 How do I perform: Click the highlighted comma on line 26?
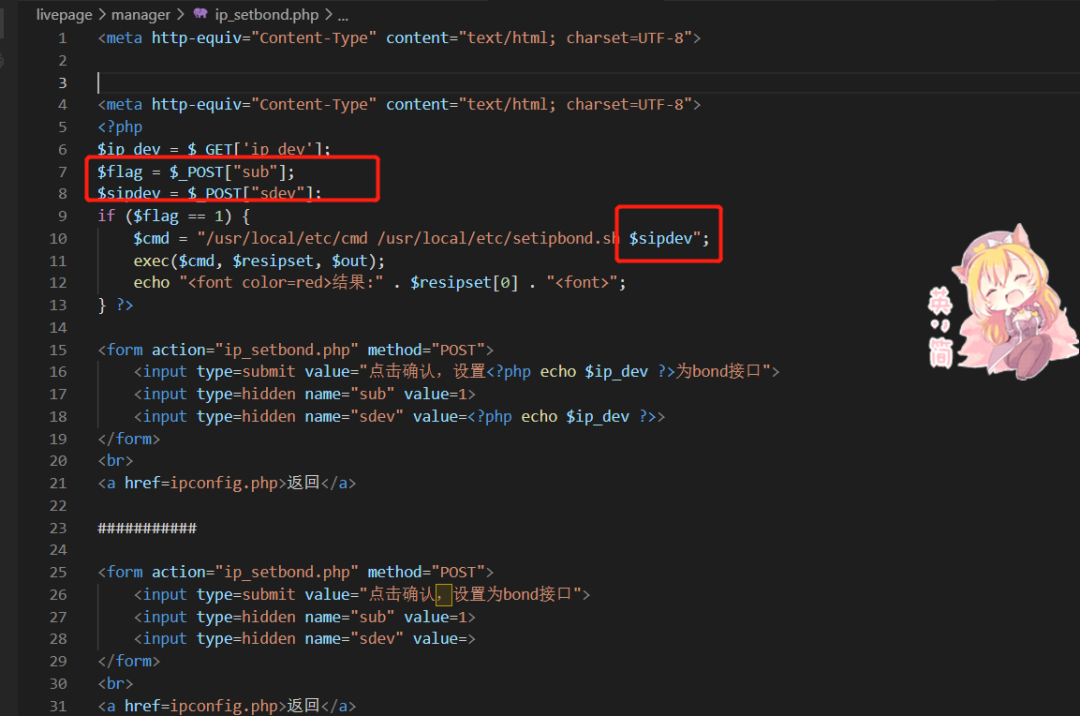point(444,594)
